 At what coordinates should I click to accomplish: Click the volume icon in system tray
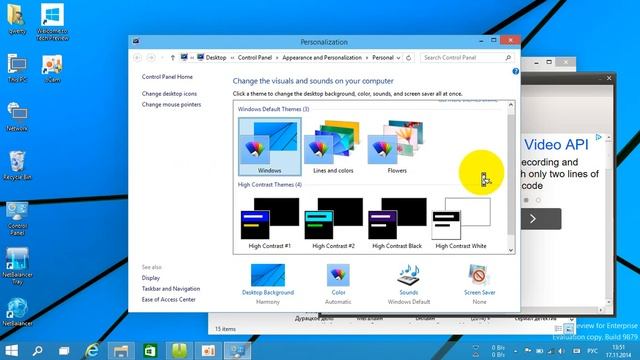[562, 351]
